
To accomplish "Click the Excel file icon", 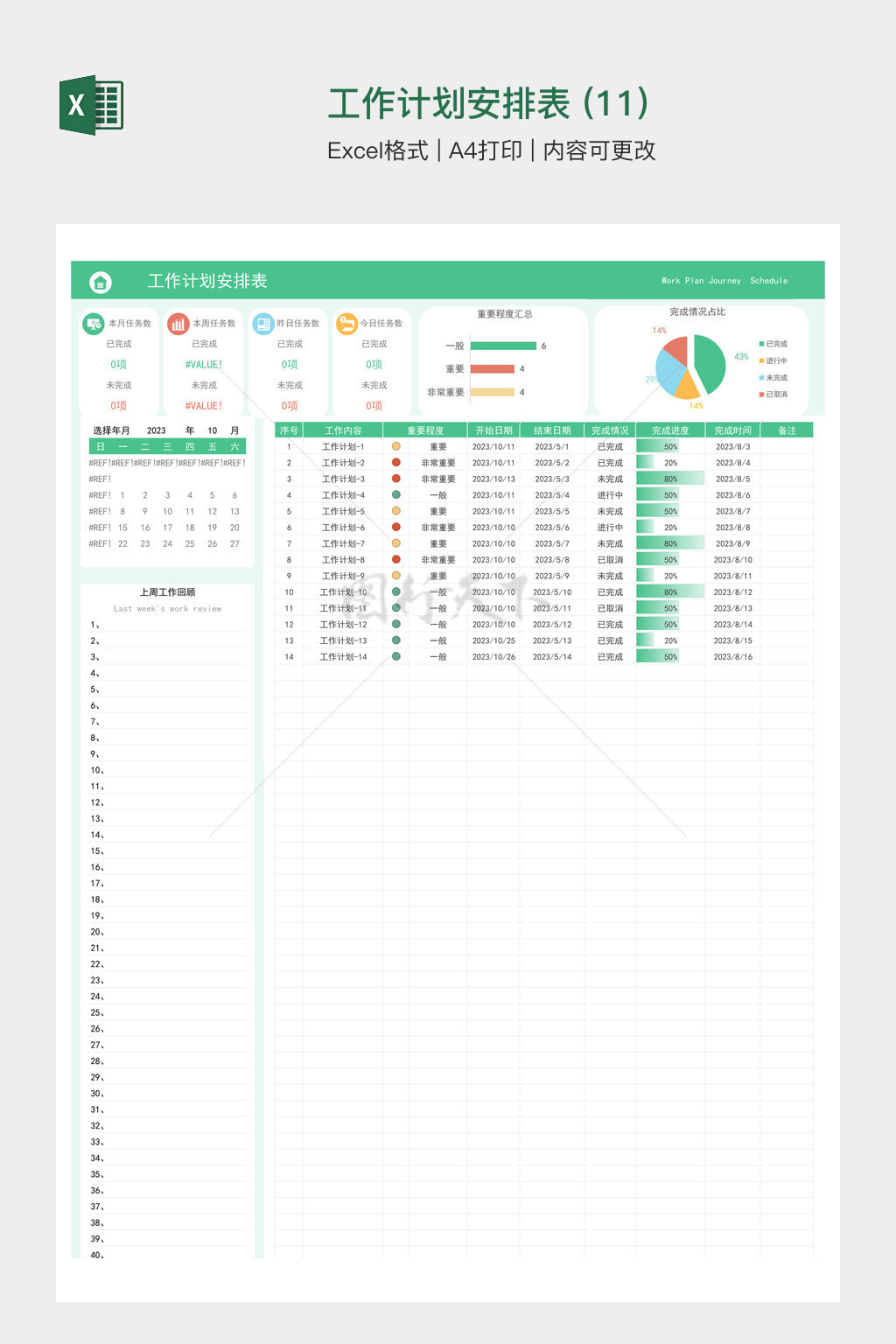I will tap(91, 106).
